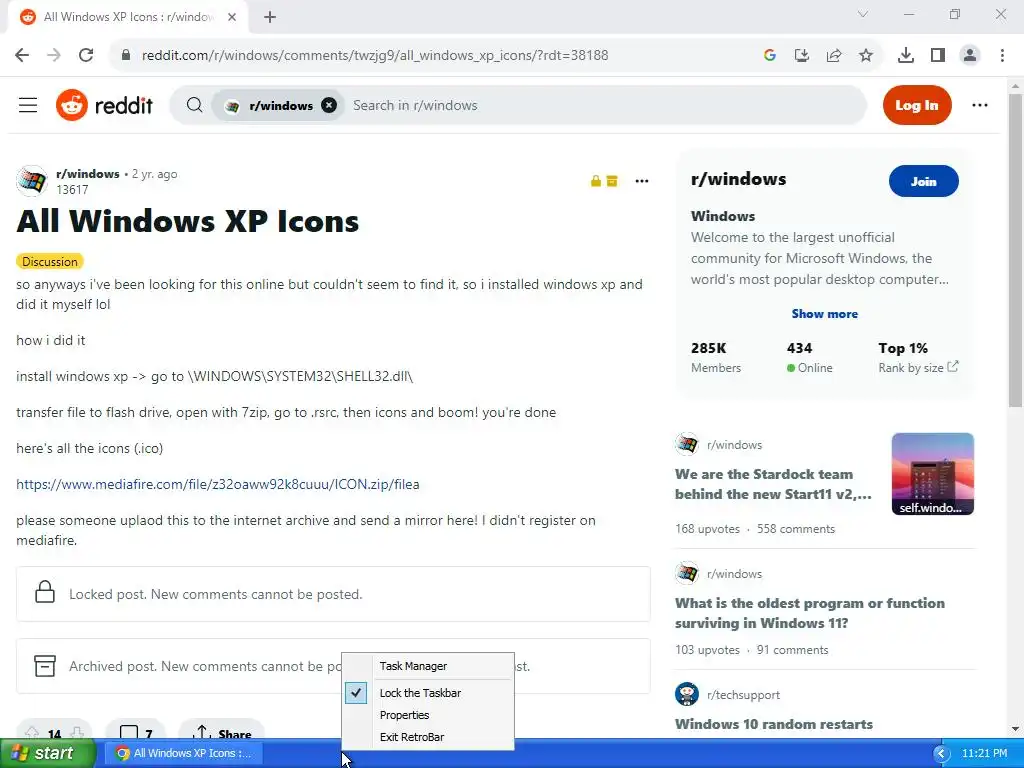Choose Properties in the taskbar menu
The height and width of the screenshot is (768, 1024).
[404, 715]
